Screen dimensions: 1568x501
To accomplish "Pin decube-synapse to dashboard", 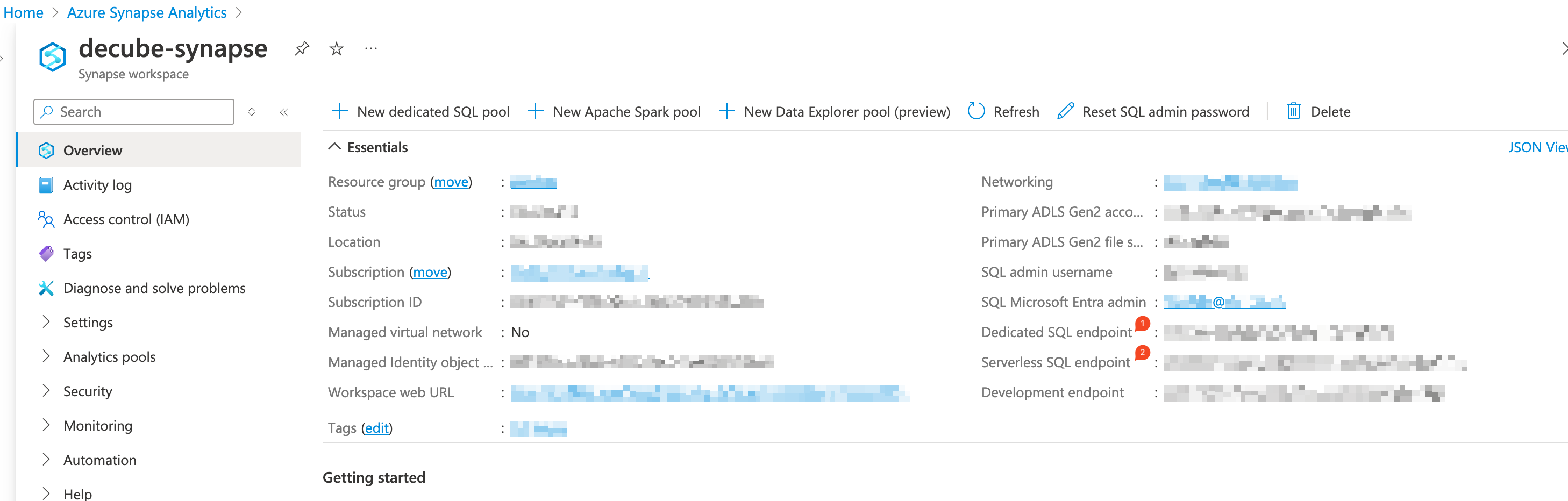I will coord(302,49).
